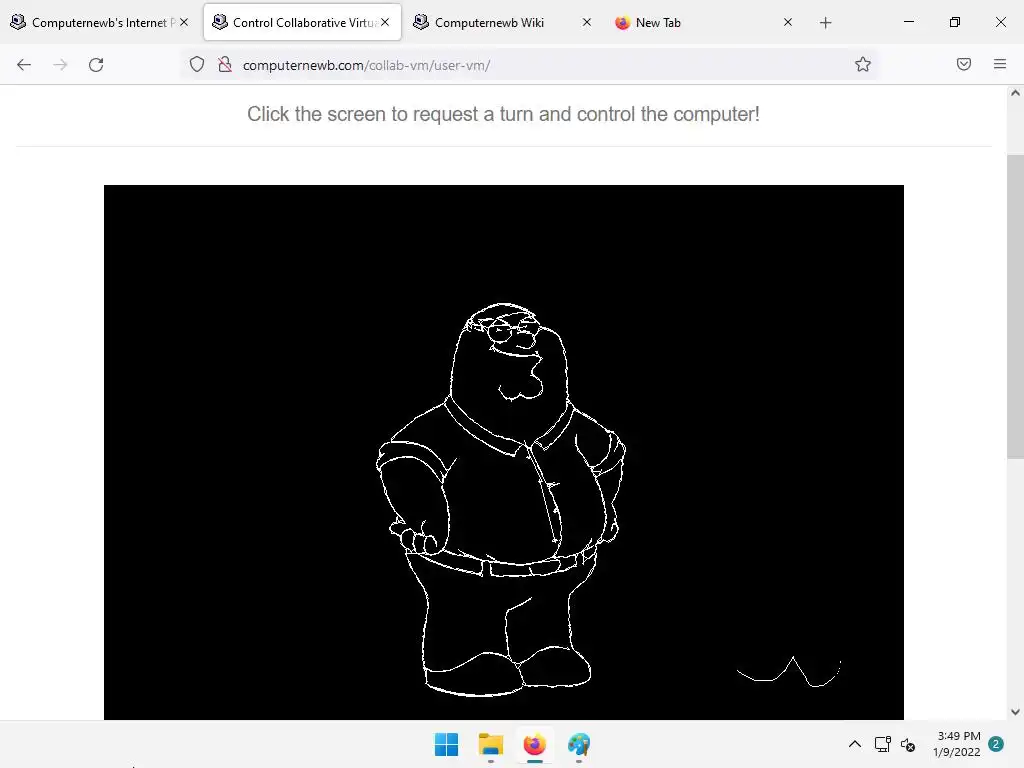Bookmark this page with the star
Viewport: 1024px width, 768px height.
click(x=863, y=64)
